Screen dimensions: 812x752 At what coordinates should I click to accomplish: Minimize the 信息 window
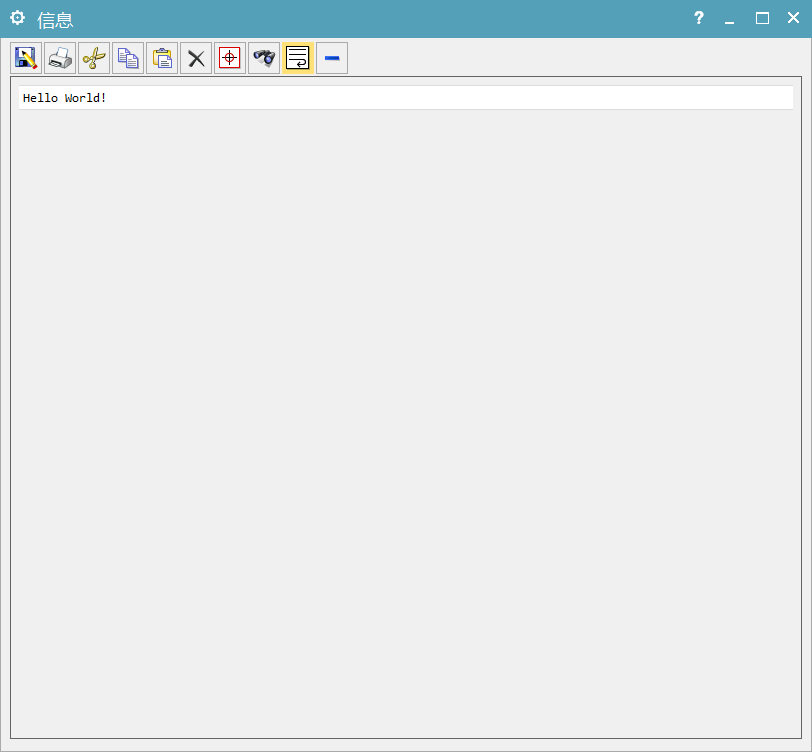point(730,18)
